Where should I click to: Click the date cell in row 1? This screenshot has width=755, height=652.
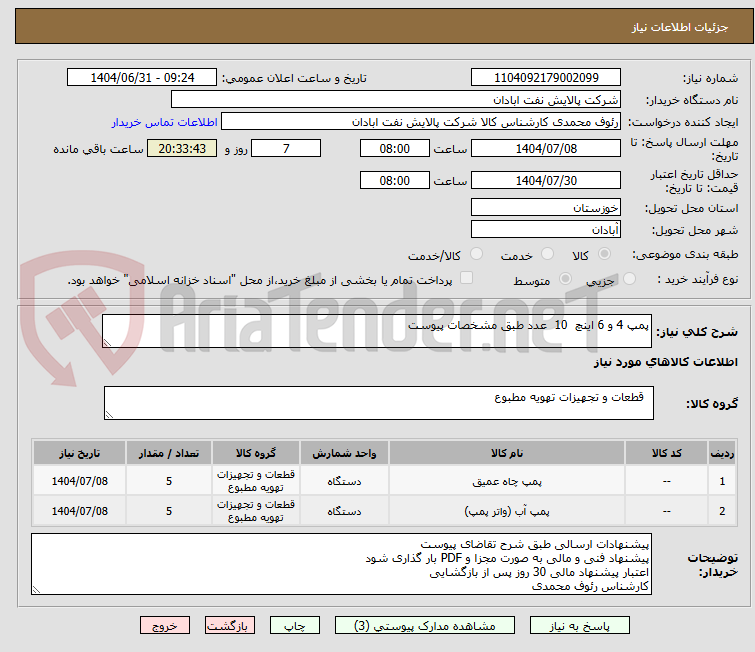pos(79,481)
